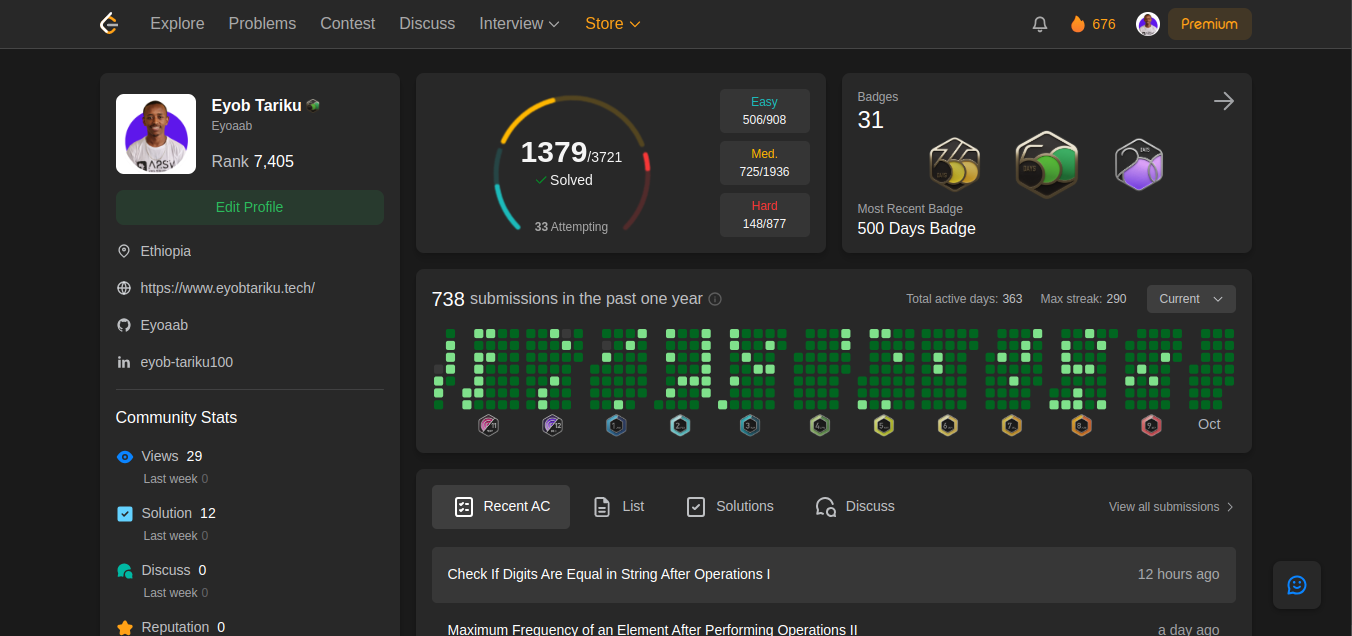Select the 500 Days badge icon
This screenshot has width=1352, height=636.
(1046, 164)
